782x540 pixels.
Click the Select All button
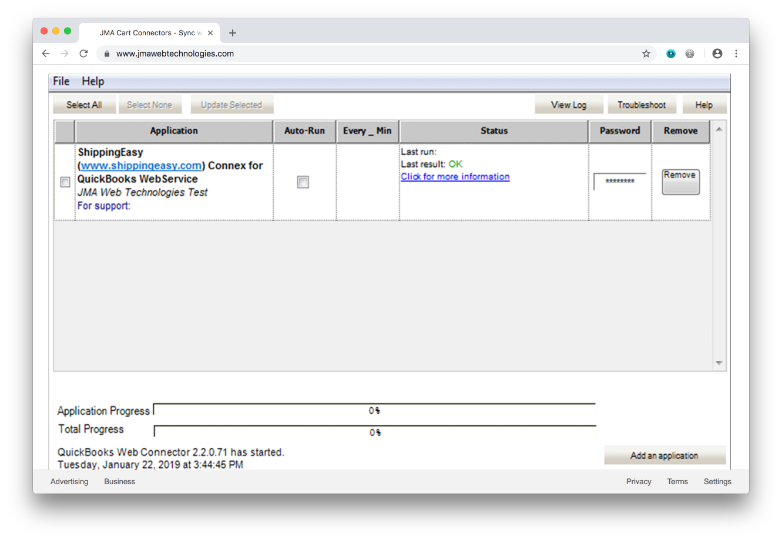84,105
